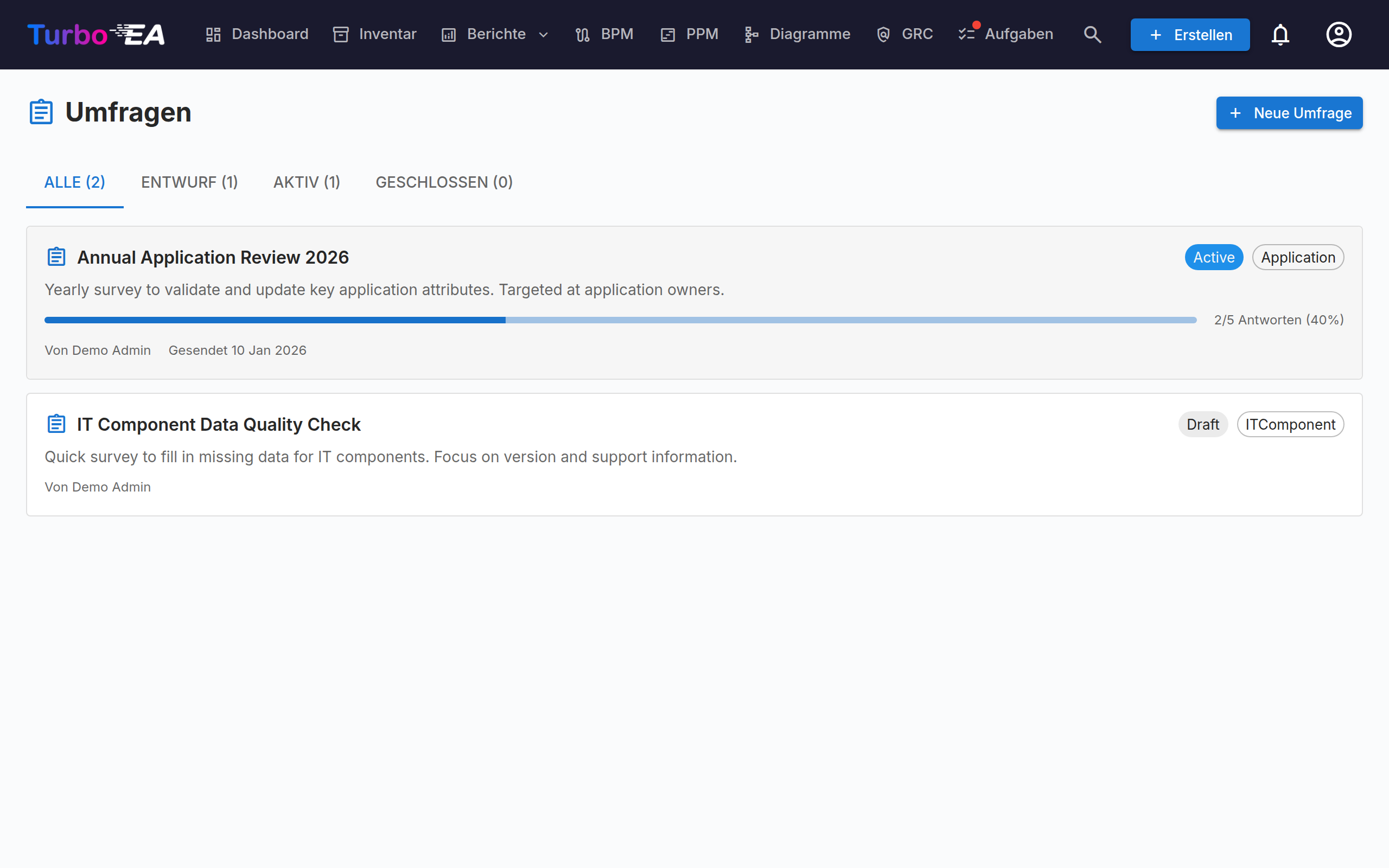
Task: Click the BPM process flow icon
Action: tap(583, 34)
